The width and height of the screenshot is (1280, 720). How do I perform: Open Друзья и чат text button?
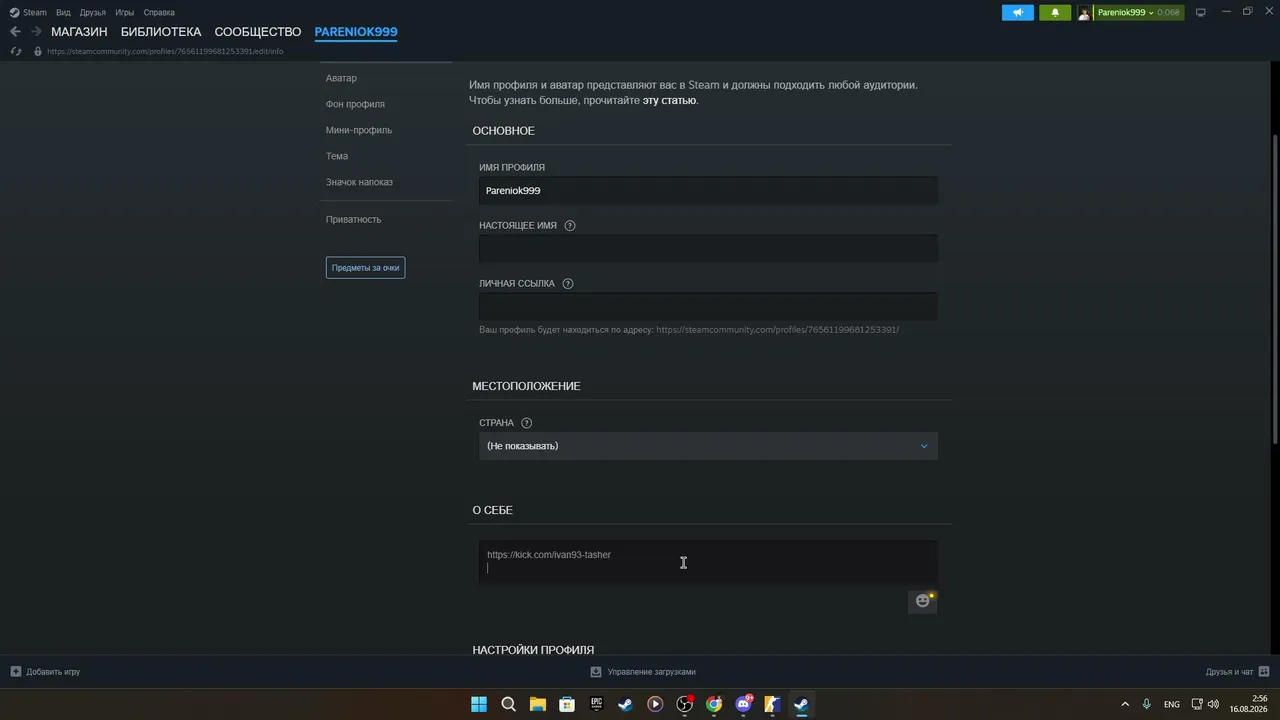tap(1229, 672)
